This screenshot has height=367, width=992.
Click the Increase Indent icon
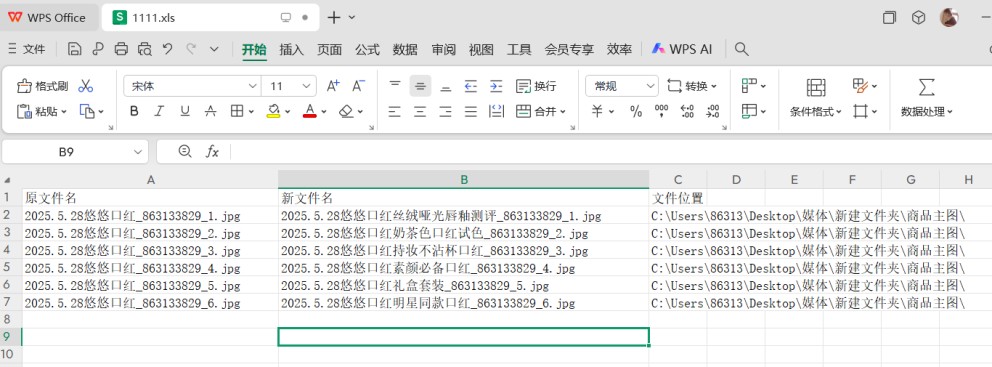click(x=496, y=85)
